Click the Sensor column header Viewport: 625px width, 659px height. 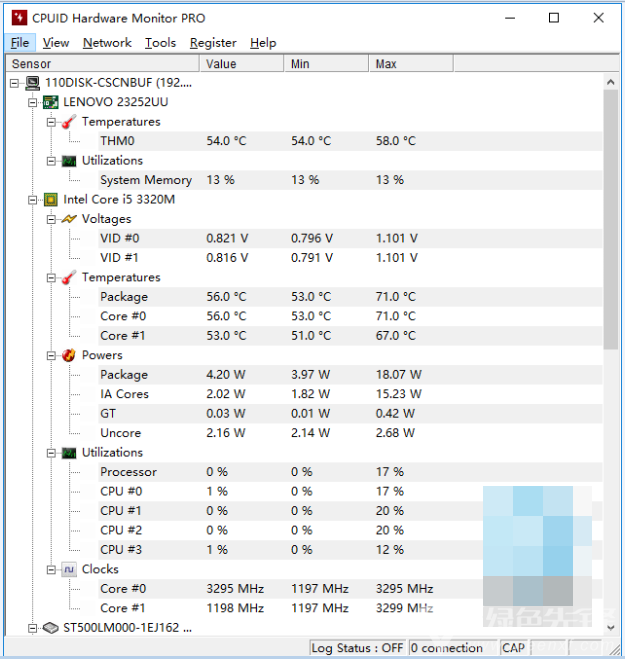point(100,64)
